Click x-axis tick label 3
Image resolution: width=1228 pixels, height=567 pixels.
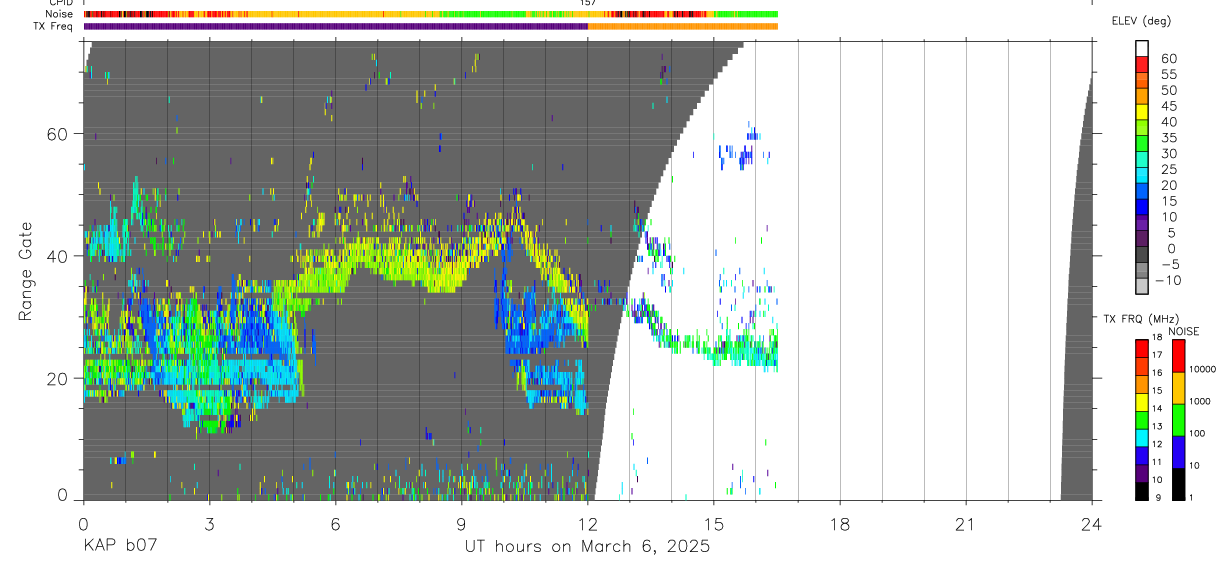tap(209, 524)
